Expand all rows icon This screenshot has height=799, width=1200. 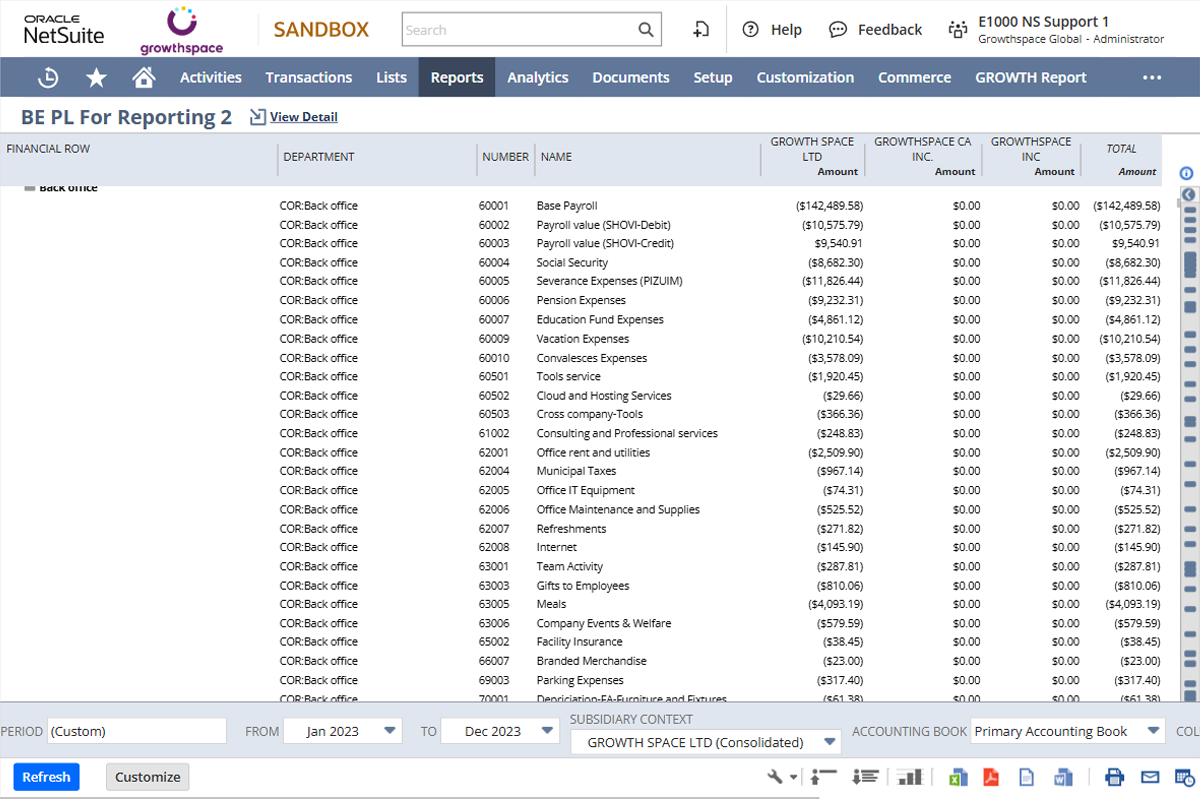click(x=866, y=777)
